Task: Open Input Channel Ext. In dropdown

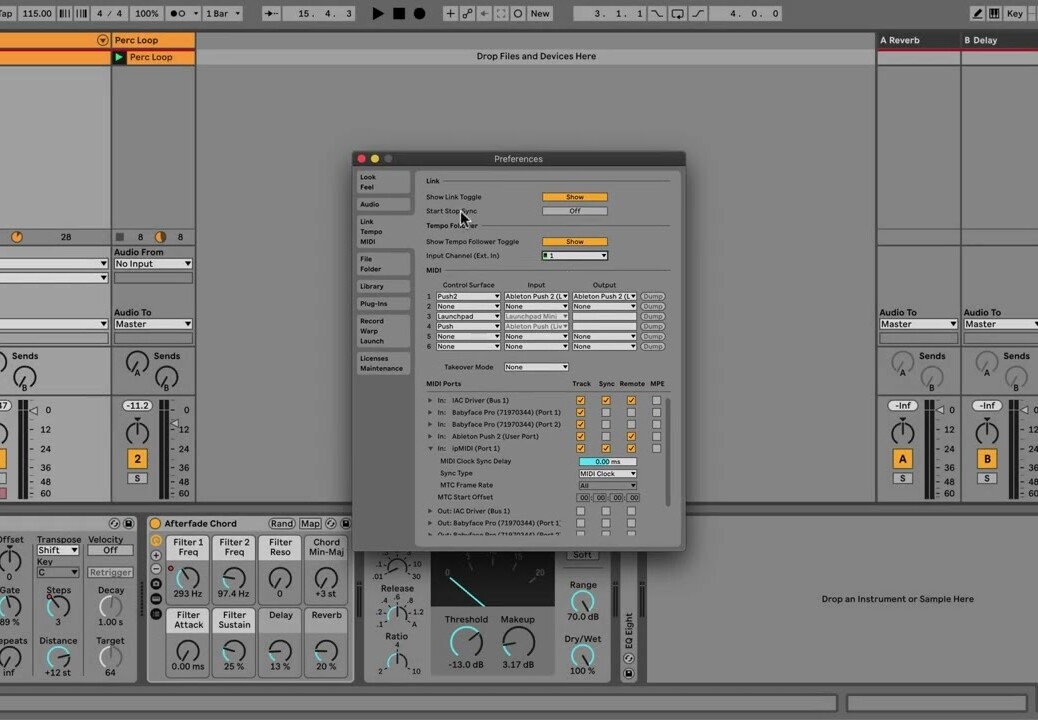Action: pyautogui.click(x=575, y=255)
